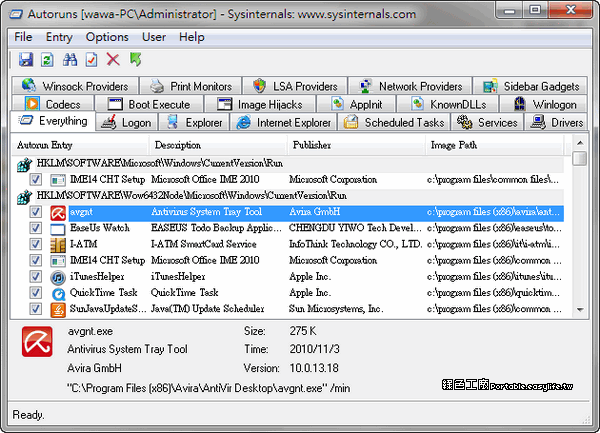Image resolution: width=600 pixels, height=433 pixels.
Task: Open Find with the binoculars icon
Action: click(70, 60)
